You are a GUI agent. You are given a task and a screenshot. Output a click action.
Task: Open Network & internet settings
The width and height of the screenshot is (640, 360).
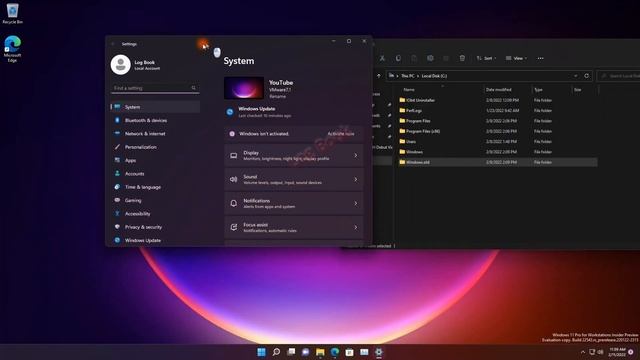[x=155, y=133]
